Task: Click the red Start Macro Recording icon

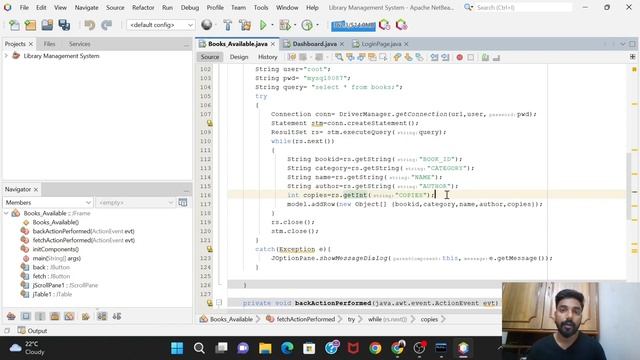Action: 460,58
